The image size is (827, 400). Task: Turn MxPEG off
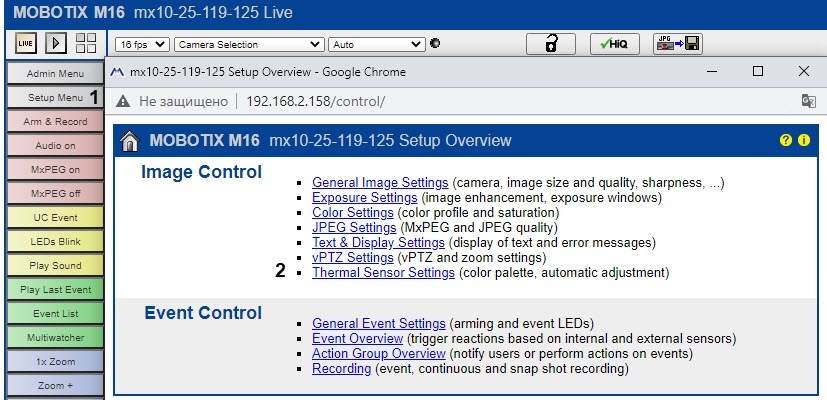[55, 193]
